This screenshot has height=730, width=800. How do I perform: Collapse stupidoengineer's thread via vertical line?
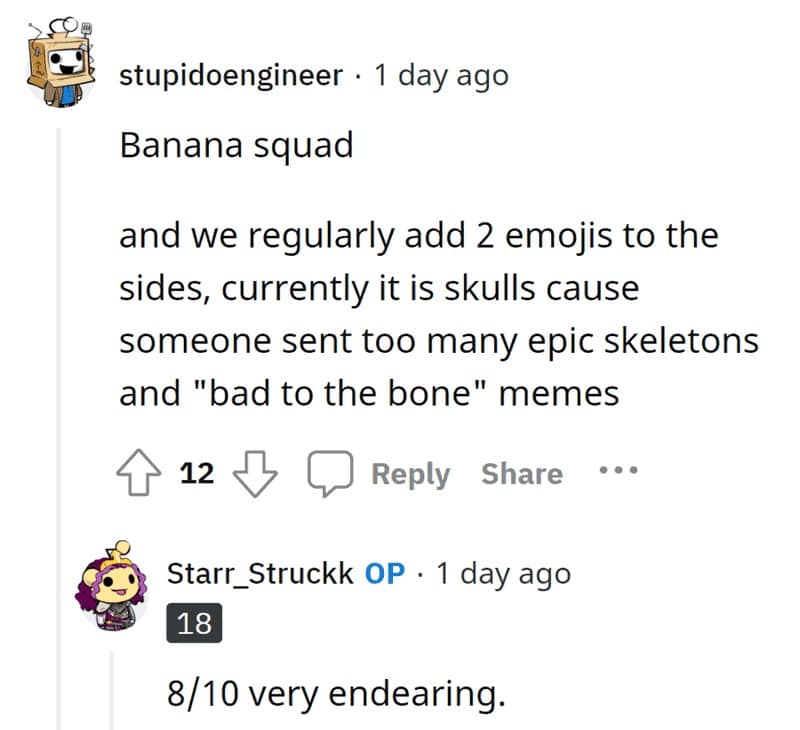pyautogui.click(x=58, y=400)
